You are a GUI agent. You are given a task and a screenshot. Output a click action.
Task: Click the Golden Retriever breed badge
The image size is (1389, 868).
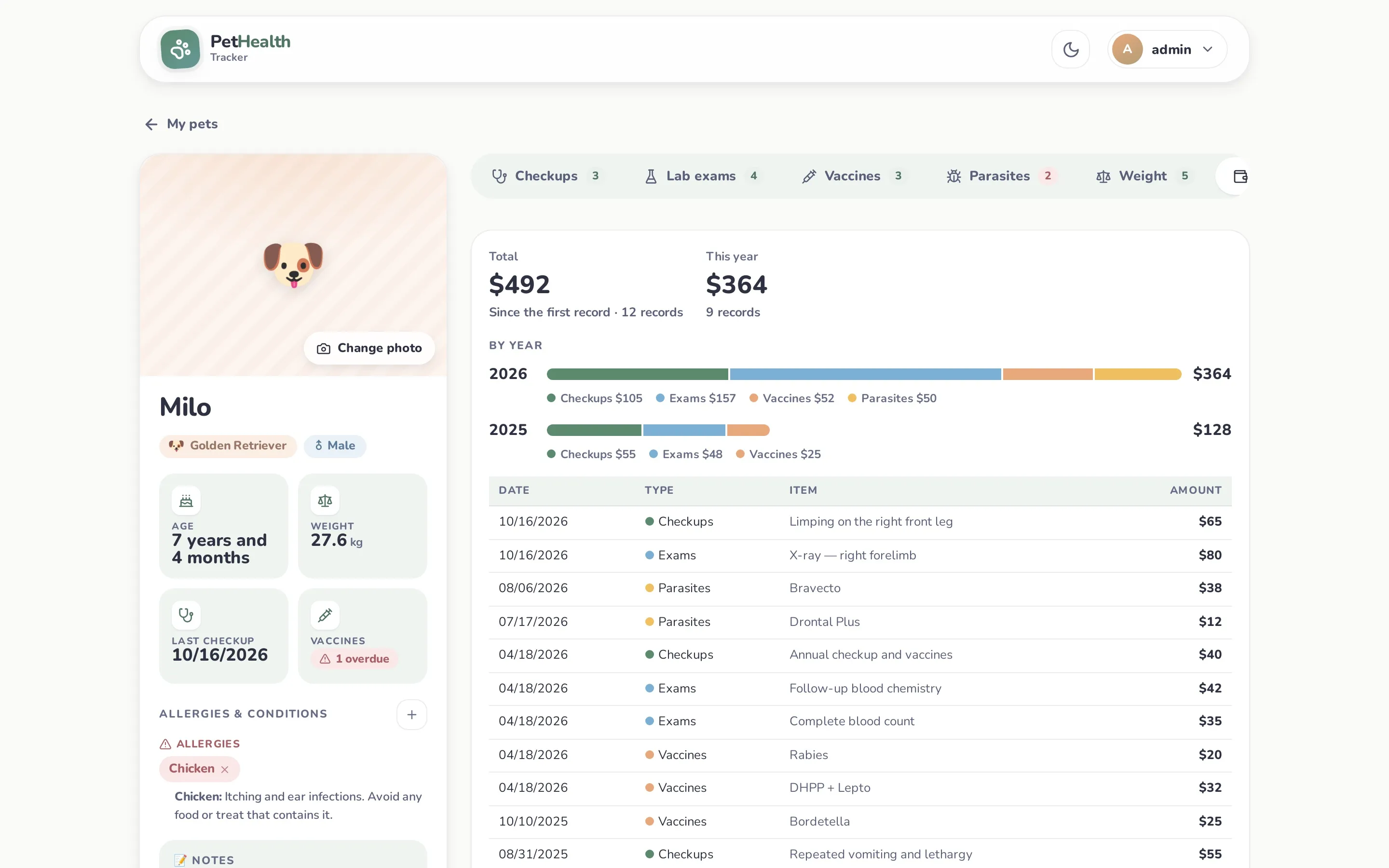(x=228, y=446)
